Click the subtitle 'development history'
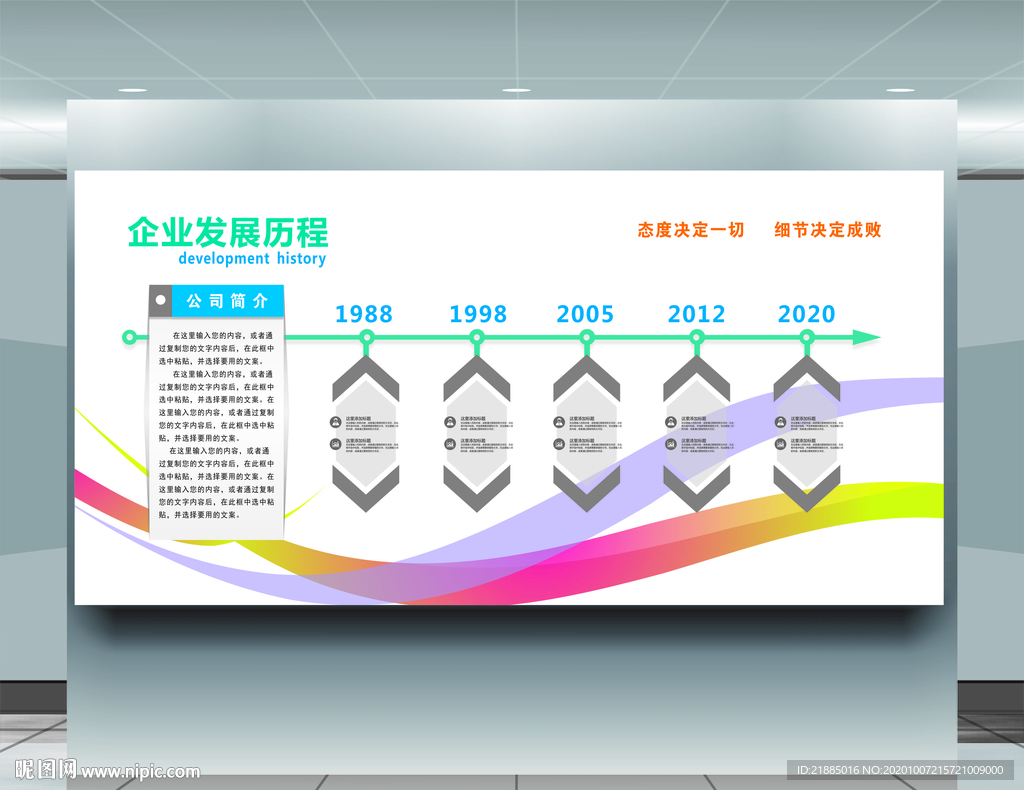This screenshot has width=1024, height=790. click(x=252, y=259)
